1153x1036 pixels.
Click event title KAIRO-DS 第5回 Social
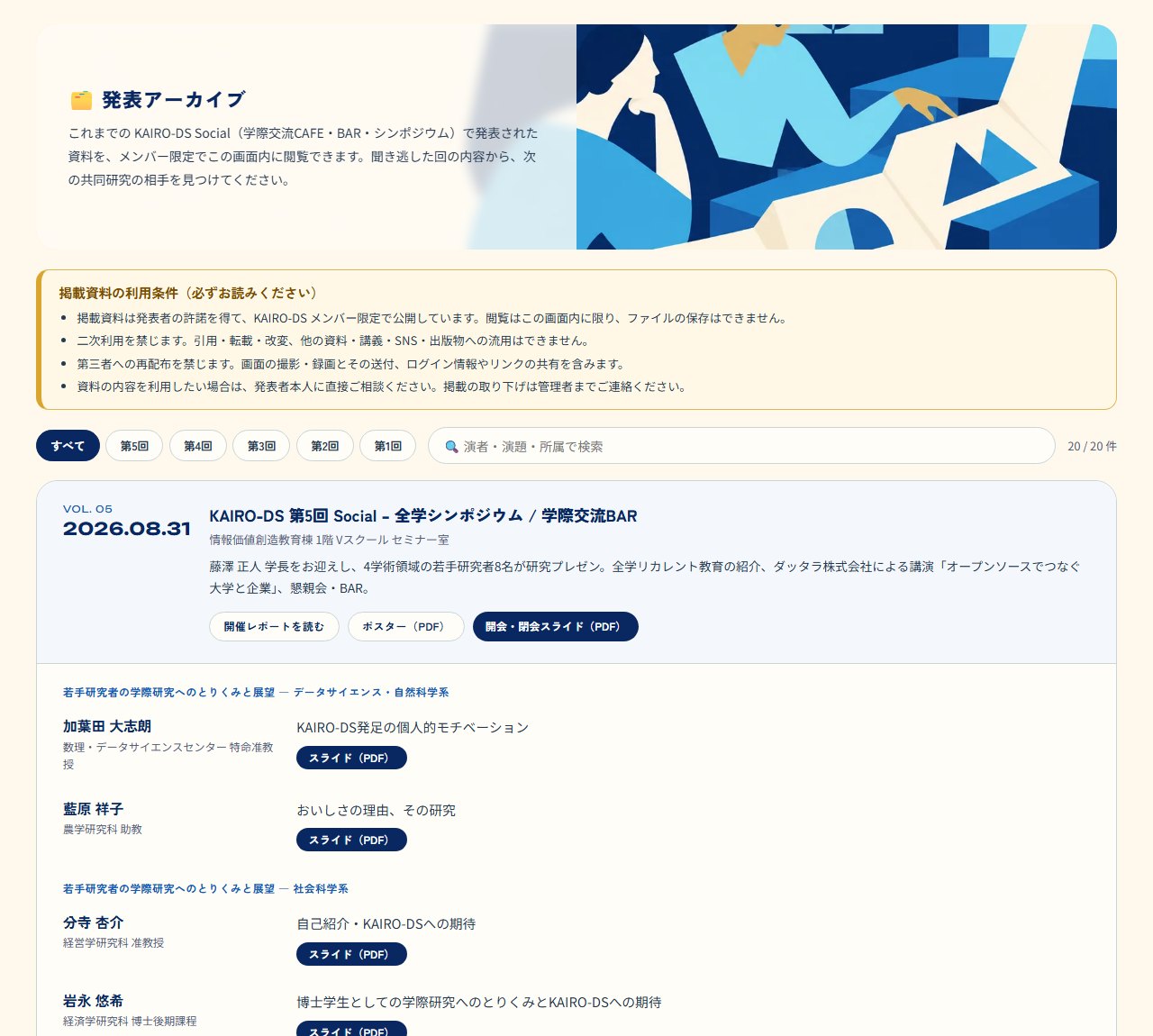tap(423, 516)
